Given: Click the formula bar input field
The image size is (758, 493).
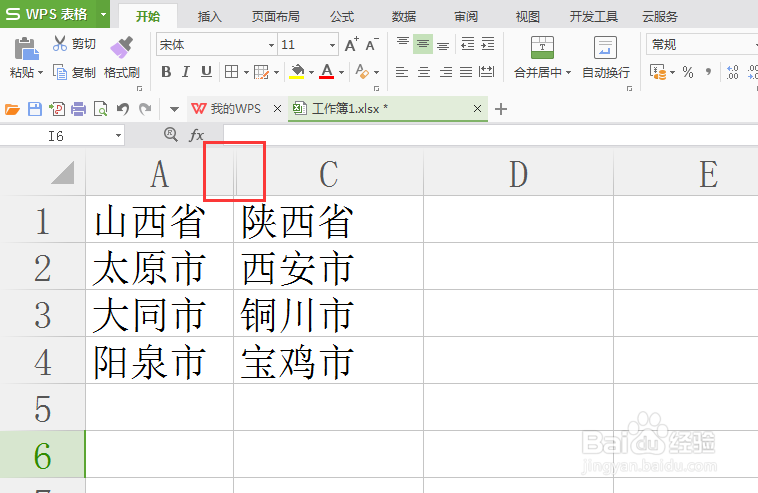Looking at the screenshot, I should (x=490, y=135).
